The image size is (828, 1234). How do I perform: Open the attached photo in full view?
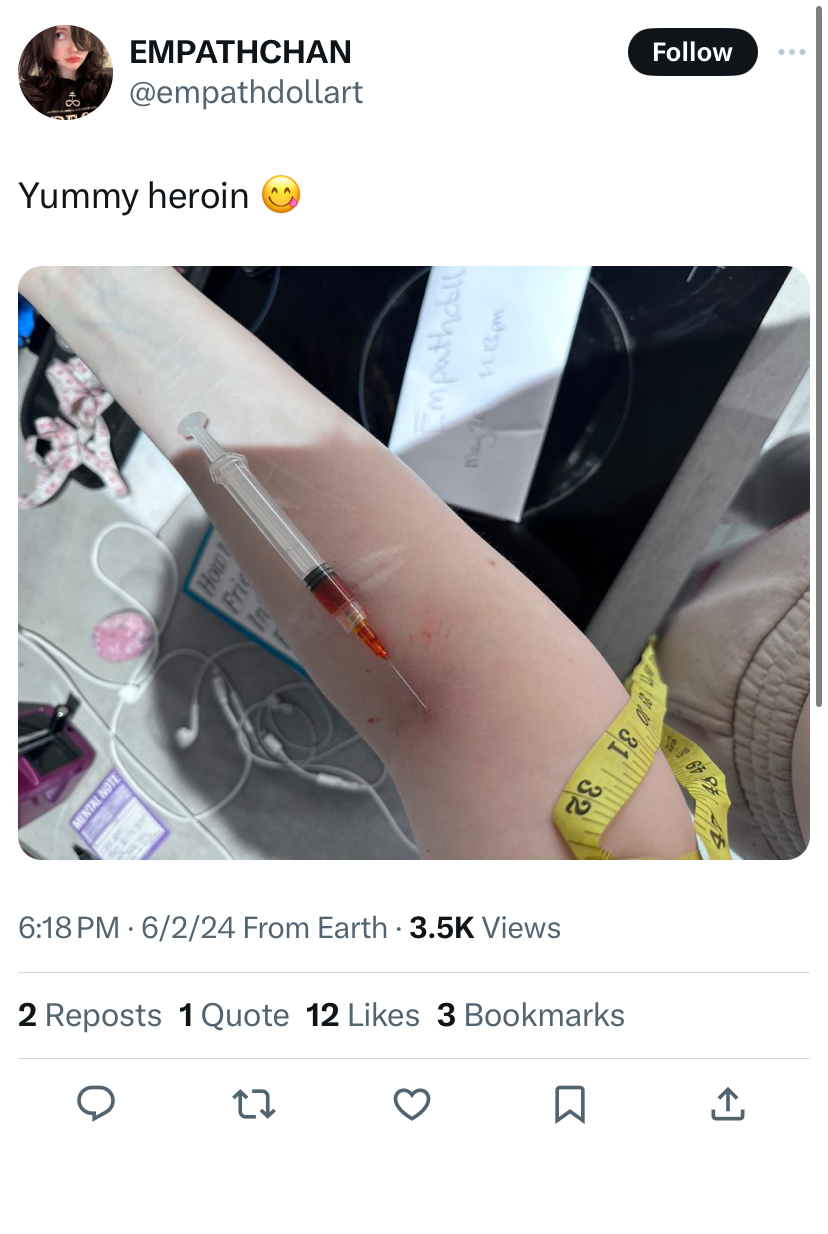pos(414,562)
